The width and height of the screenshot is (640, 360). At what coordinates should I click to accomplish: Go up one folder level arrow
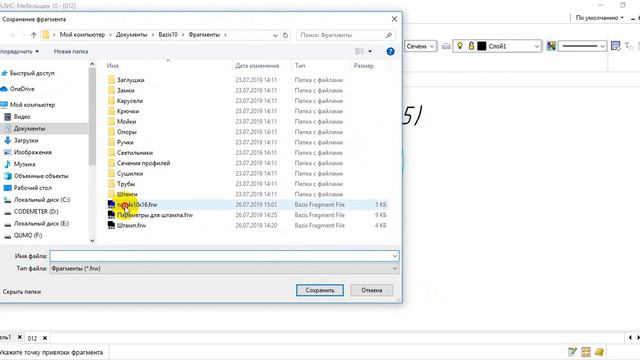tap(34, 35)
